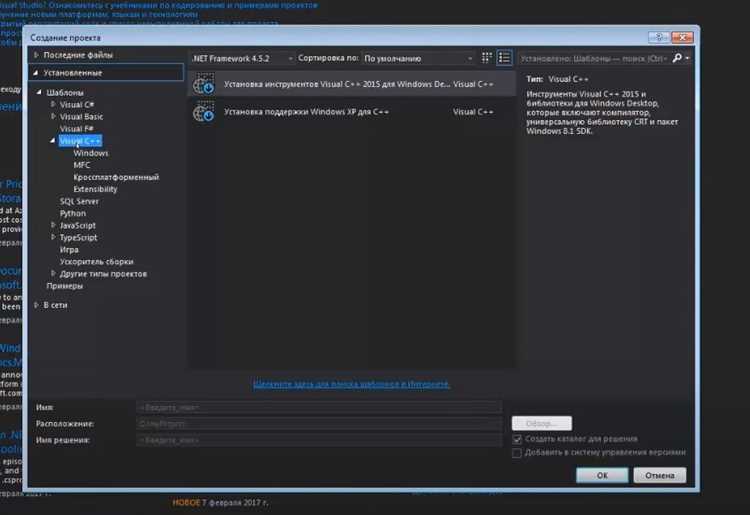Open the link to find templates online
This screenshot has width=750, height=515.
(x=352, y=384)
